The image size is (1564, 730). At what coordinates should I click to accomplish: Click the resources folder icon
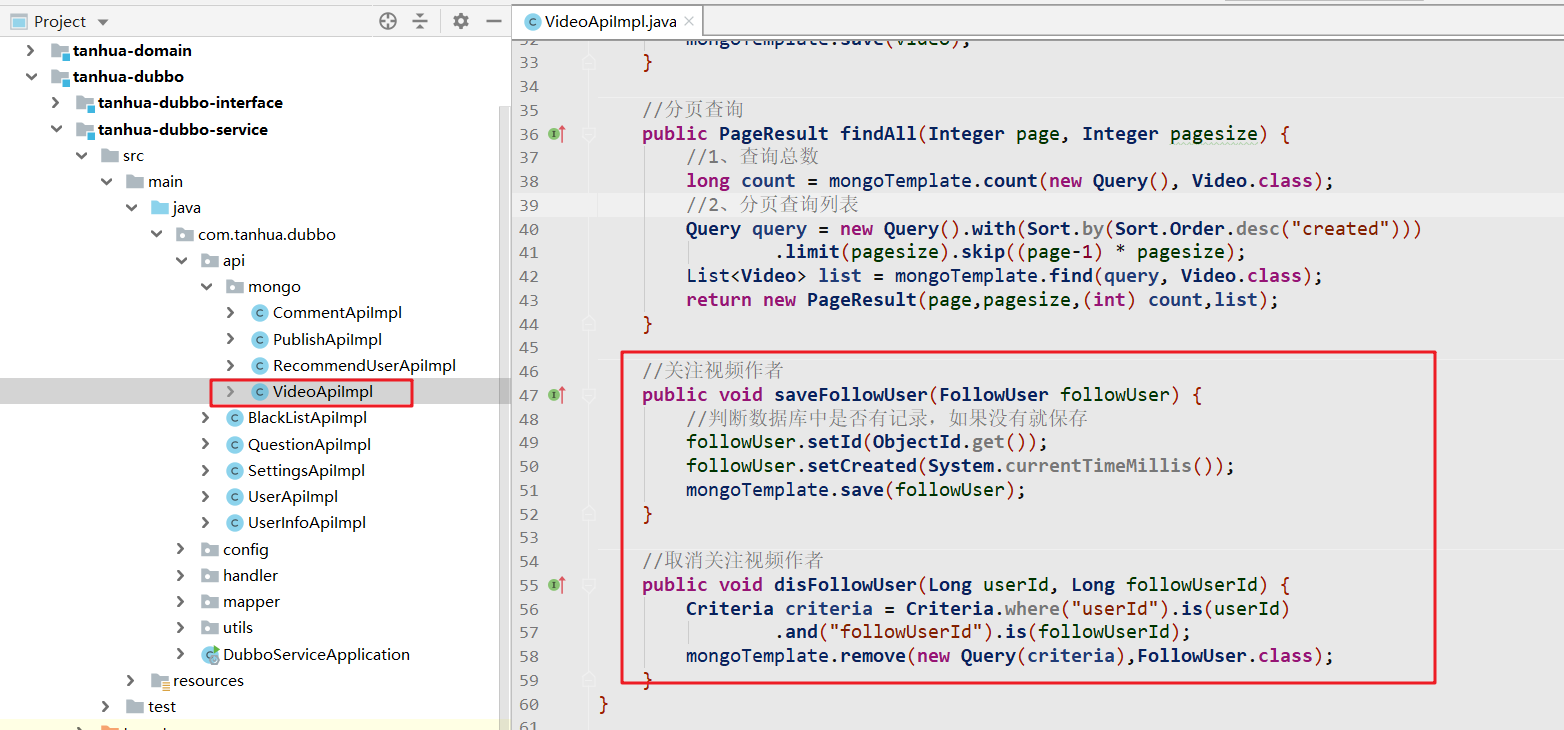point(160,680)
